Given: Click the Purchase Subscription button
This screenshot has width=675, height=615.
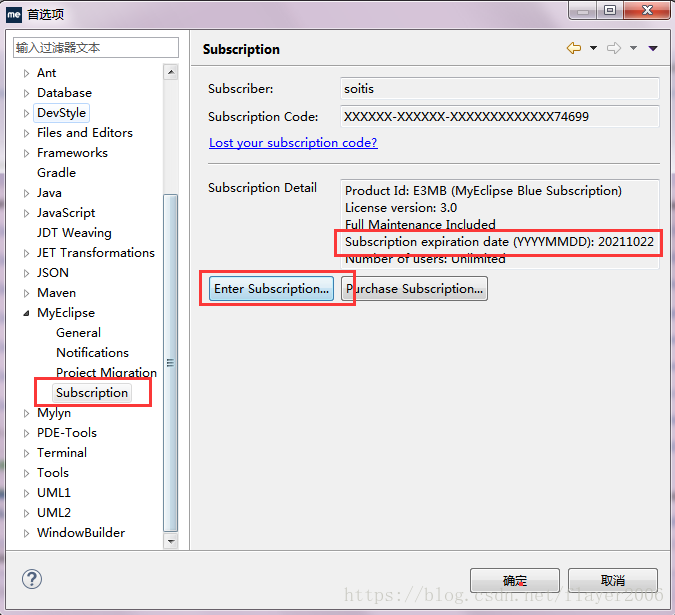Looking at the screenshot, I should (x=414, y=288).
